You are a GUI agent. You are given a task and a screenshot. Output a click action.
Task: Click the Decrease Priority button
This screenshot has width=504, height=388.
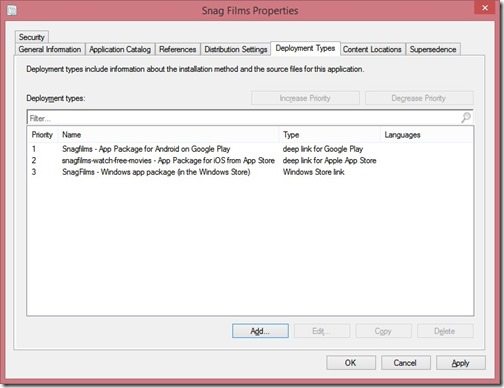coord(419,98)
